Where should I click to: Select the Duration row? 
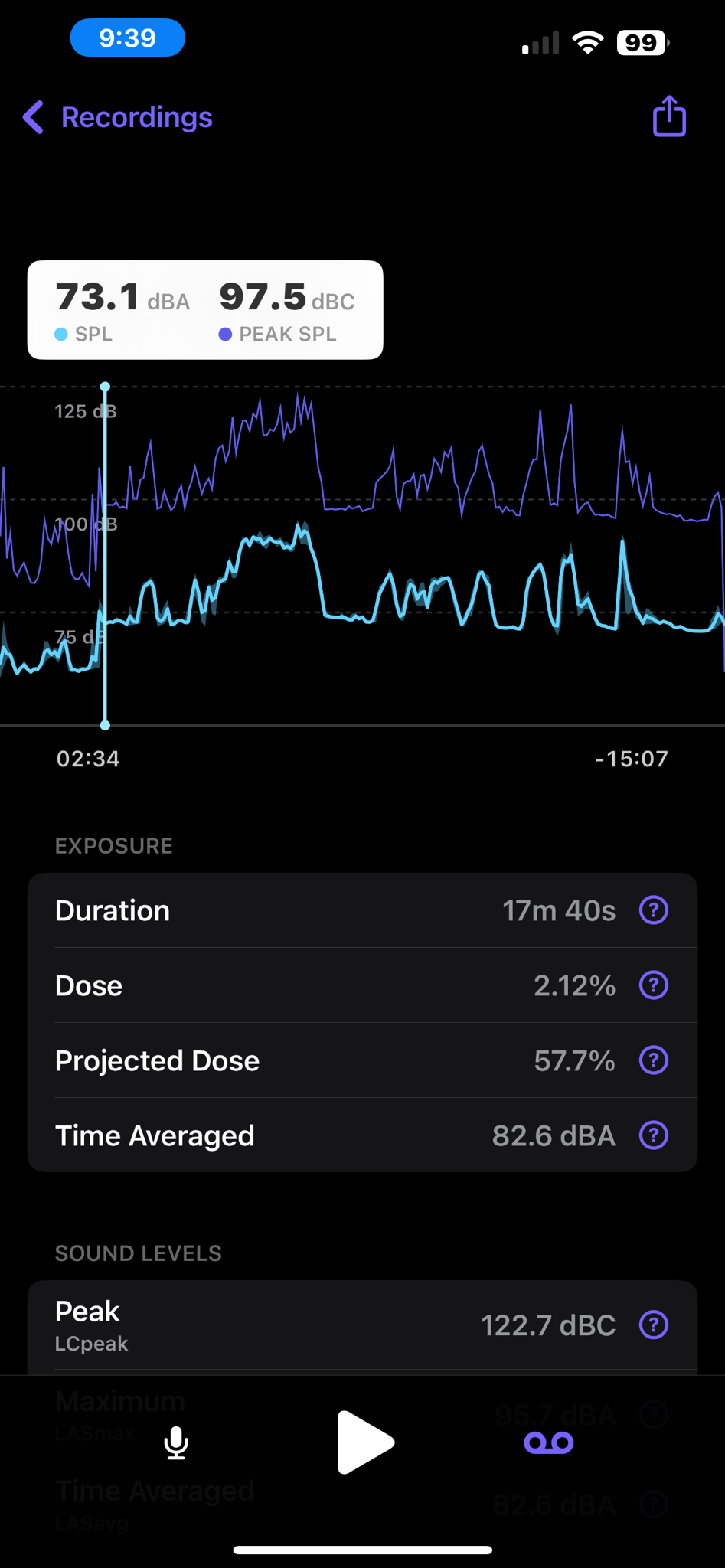(x=362, y=910)
